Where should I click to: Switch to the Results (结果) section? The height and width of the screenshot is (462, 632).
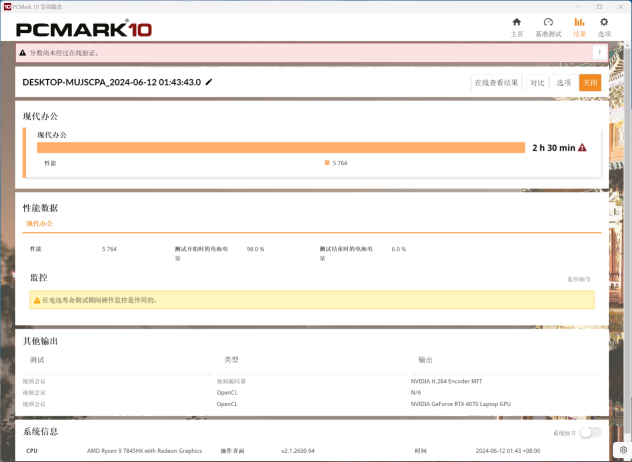tap(579, 27)
